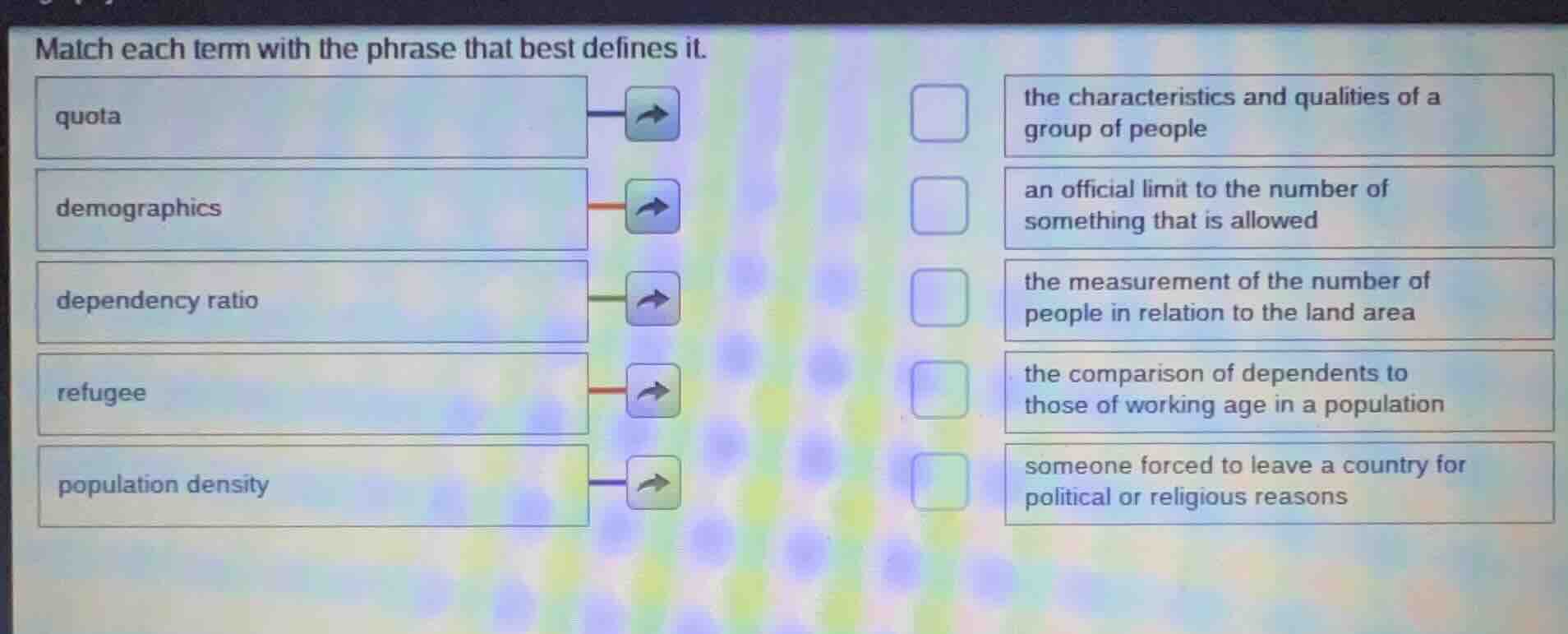Select the population density term box
1568x634 pixels.
click(x=312, y=484)
